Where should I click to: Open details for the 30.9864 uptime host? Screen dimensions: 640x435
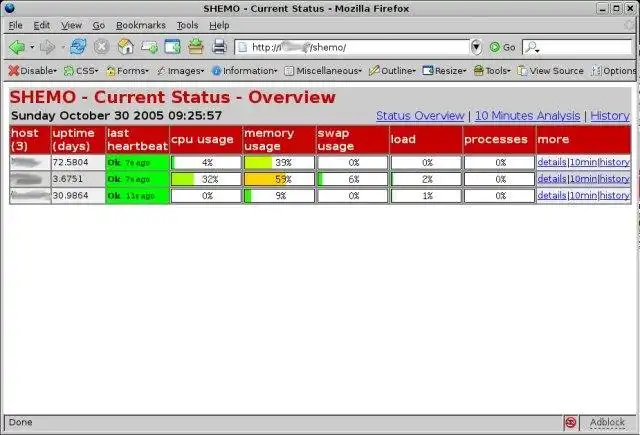(552, 196)
